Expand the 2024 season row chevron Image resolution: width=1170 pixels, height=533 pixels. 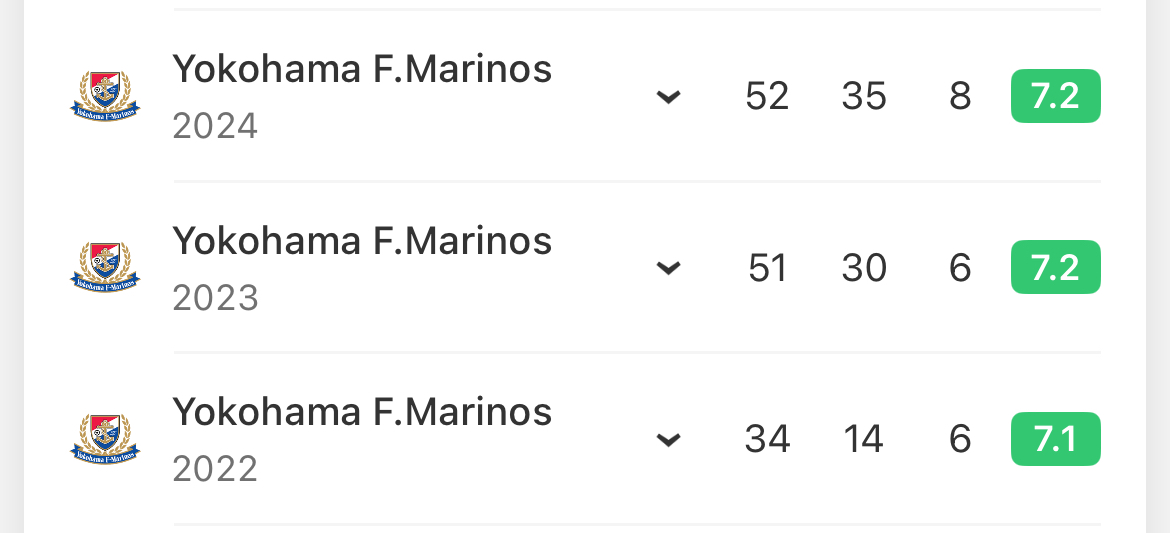pyautogui.click(x=668, y=97)
